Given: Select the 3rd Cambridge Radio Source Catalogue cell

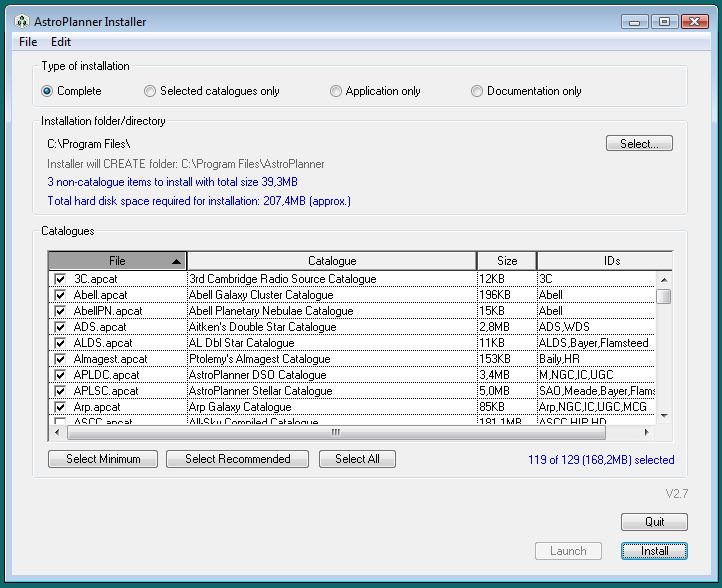Looking at the screenshot, I should (332, 279).
